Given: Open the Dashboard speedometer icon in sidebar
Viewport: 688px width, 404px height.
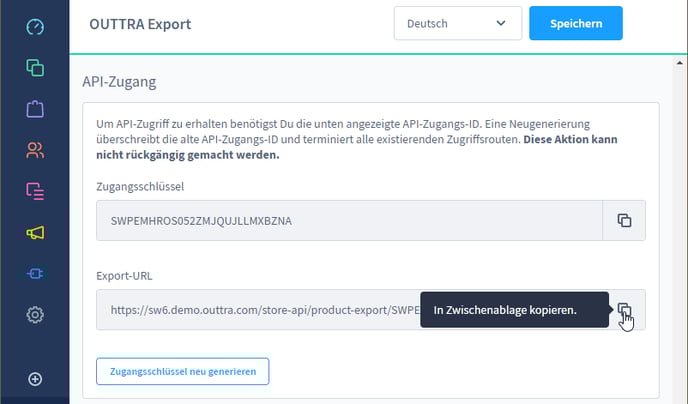Looking at the screenshot, I should pos(35,27).
